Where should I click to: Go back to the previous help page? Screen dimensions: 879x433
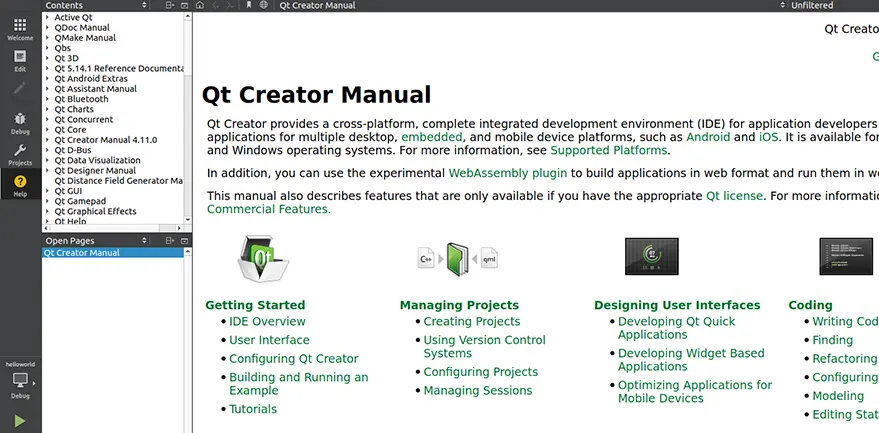click(x=215, y=5)
